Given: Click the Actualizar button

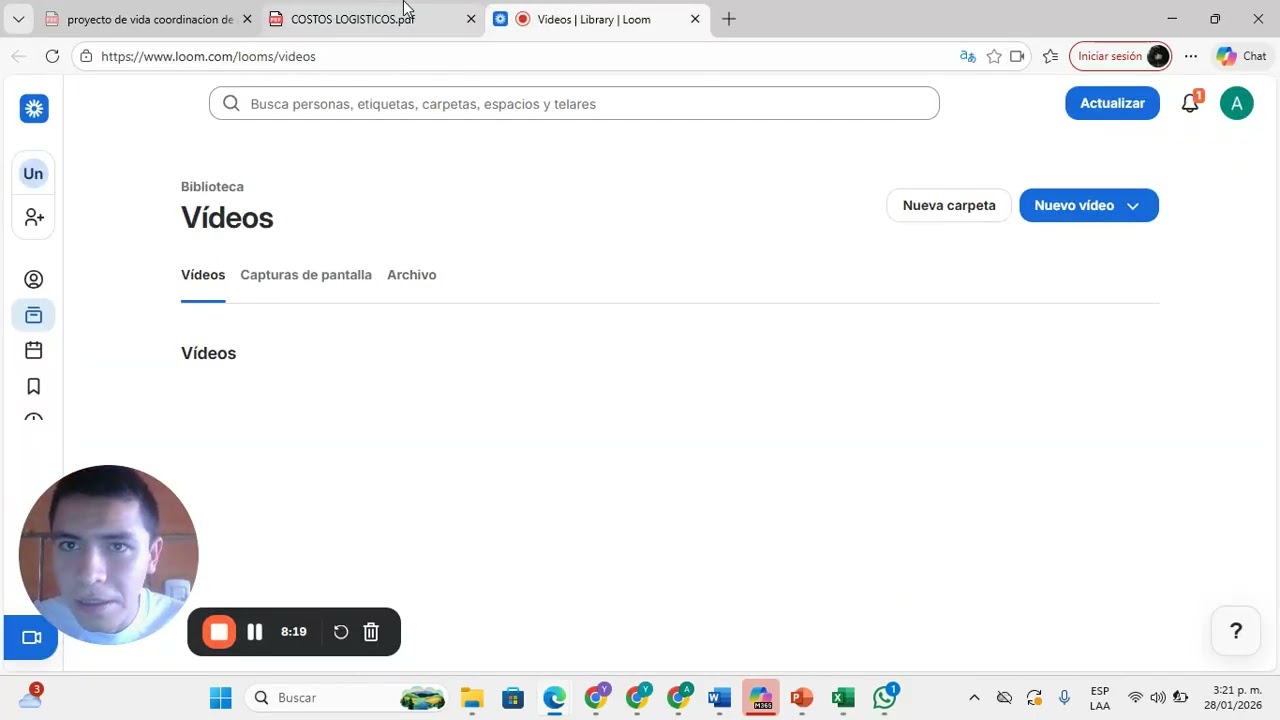Looking at the screenshot, I should tap(1112, 103).
